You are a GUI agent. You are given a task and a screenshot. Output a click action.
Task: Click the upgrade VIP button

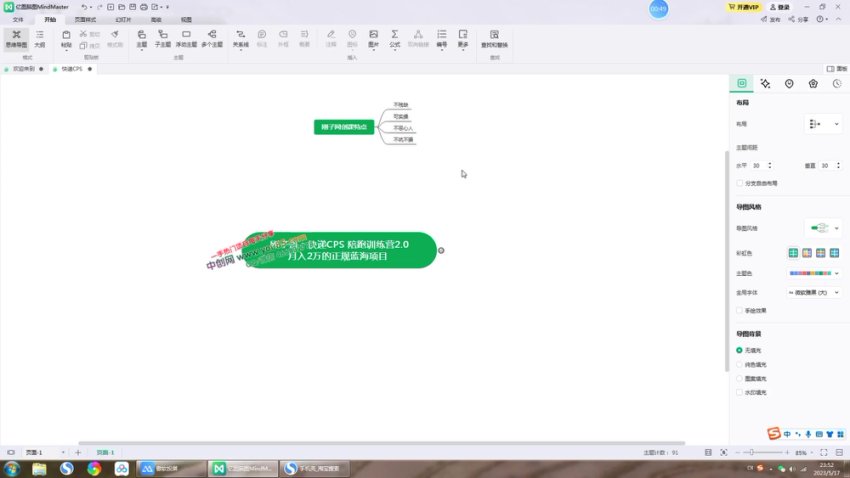coord(744,7)
